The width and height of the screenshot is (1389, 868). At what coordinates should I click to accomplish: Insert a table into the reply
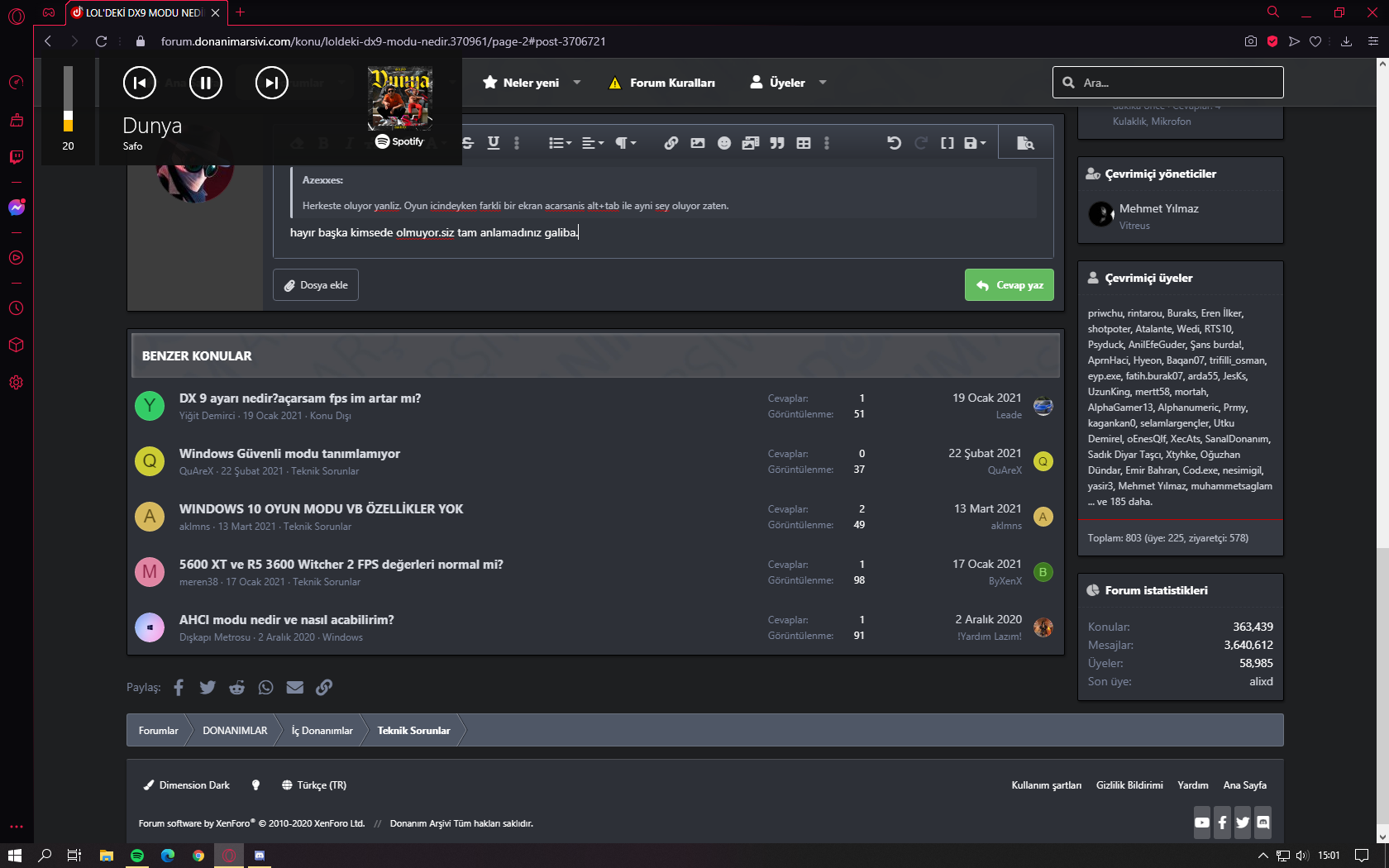(x=804, y=143)
